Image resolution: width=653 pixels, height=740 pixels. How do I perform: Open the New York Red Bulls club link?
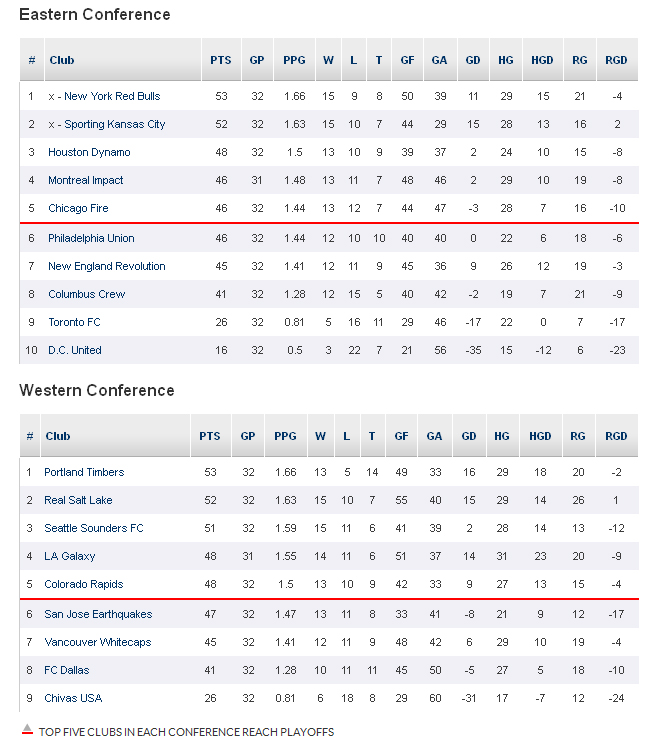click(x=111, y=96)
